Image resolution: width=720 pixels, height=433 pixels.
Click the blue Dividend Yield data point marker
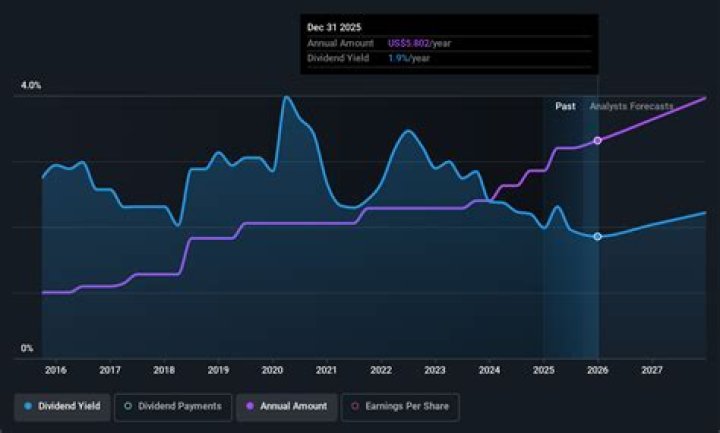click(x=598, y=236)
